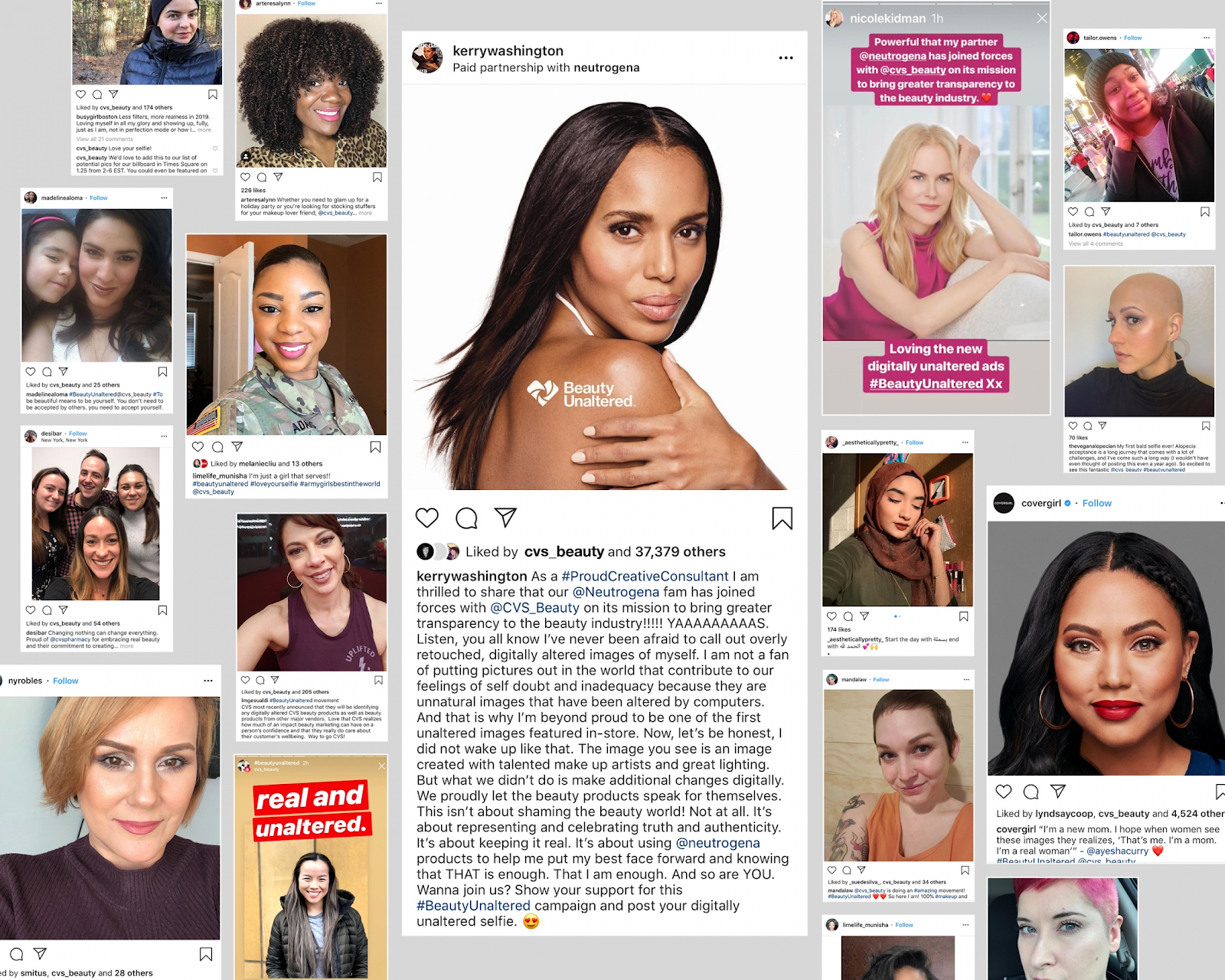Save the limelife_munisha soldier selfie post

click(x=375, y=447)
